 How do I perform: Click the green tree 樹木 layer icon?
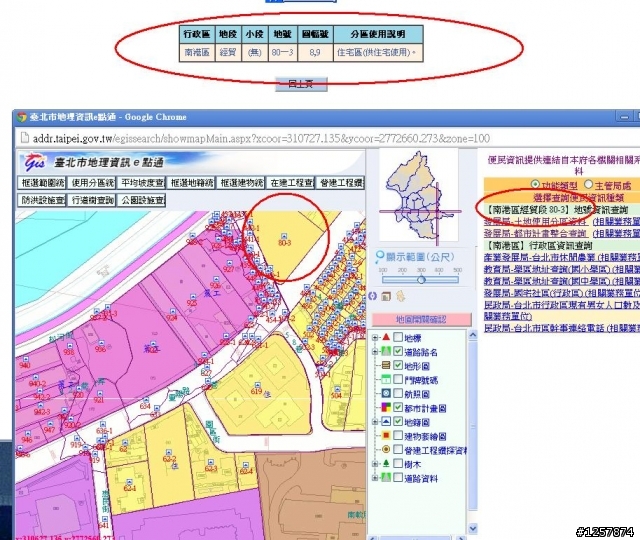coord(386,464)
